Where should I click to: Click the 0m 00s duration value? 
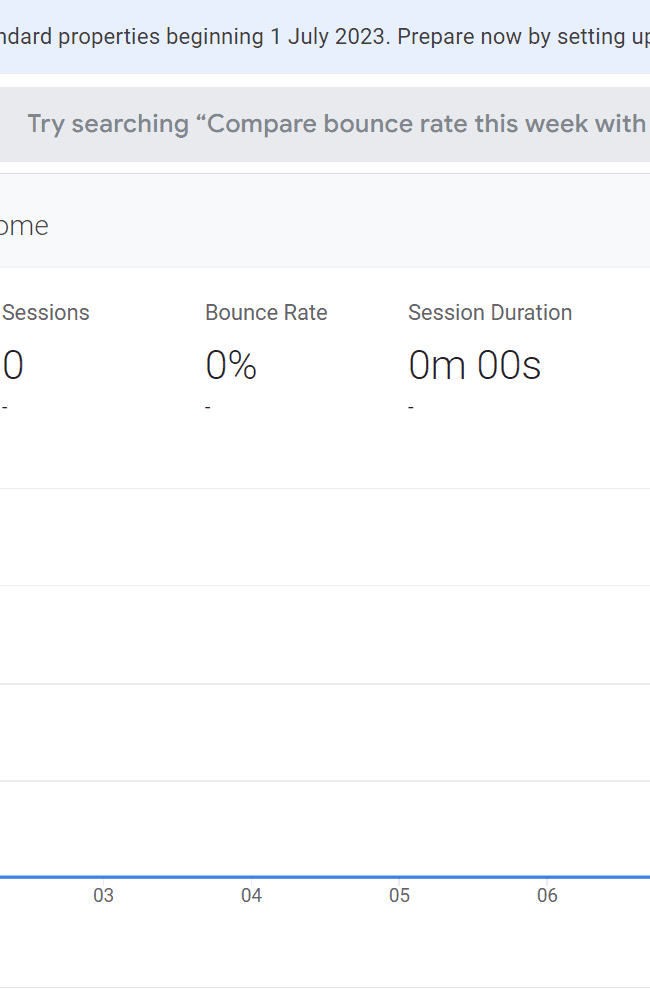pyautogui.click(x=474, y=365)
